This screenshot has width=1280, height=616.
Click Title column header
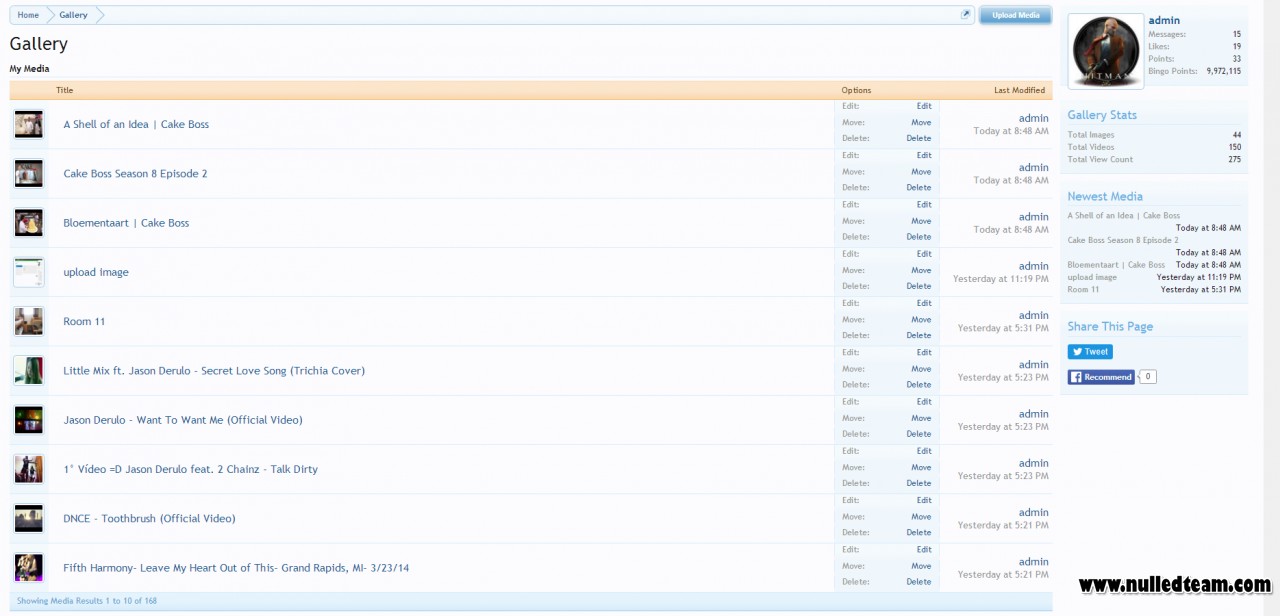pos(64,90)
